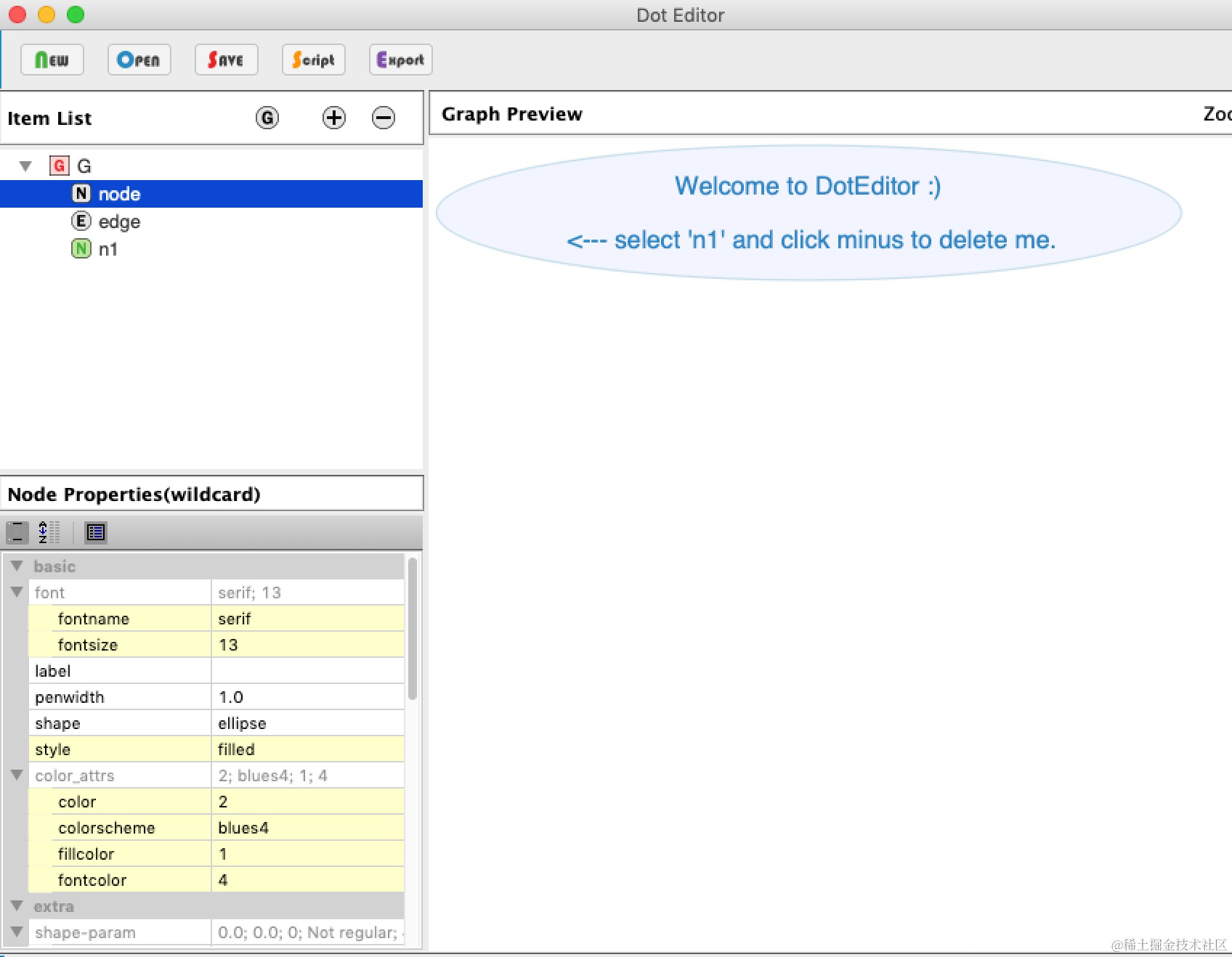Collapse the 'extra' property category
Screen dimensions: 1232x957
(17, 905)
